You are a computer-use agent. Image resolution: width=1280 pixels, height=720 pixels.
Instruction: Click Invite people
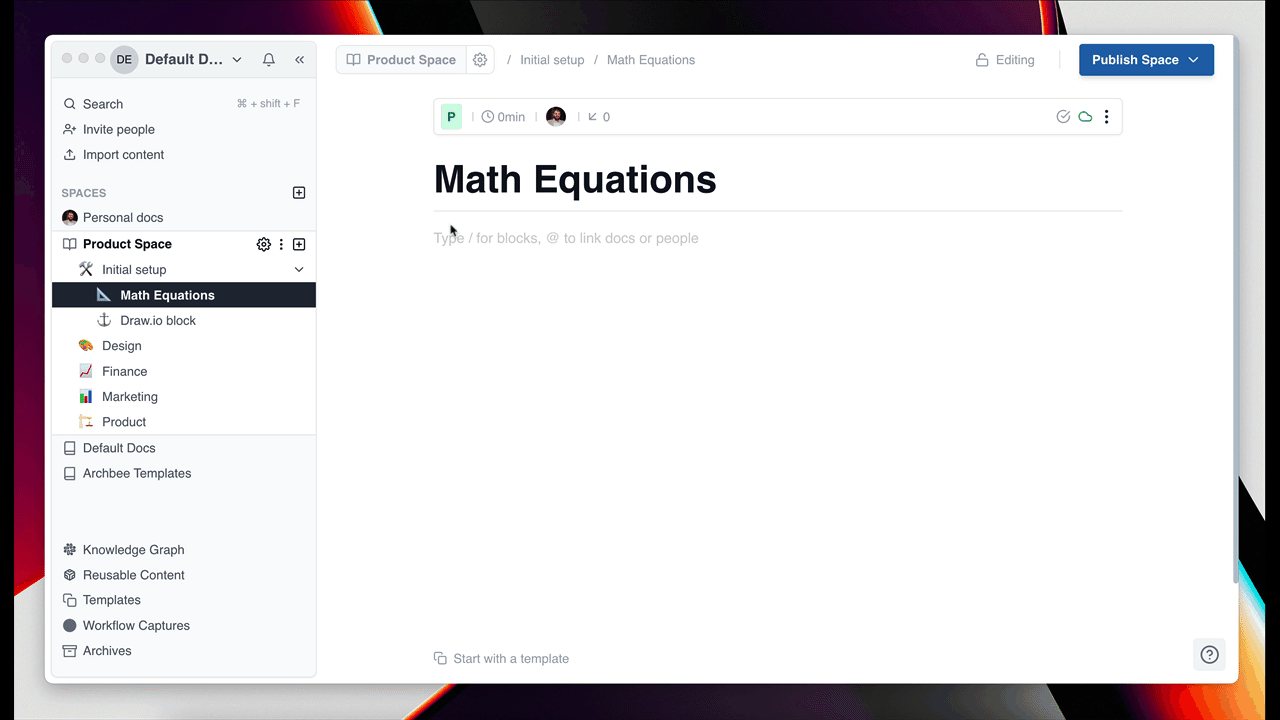[x=118, y=130]
